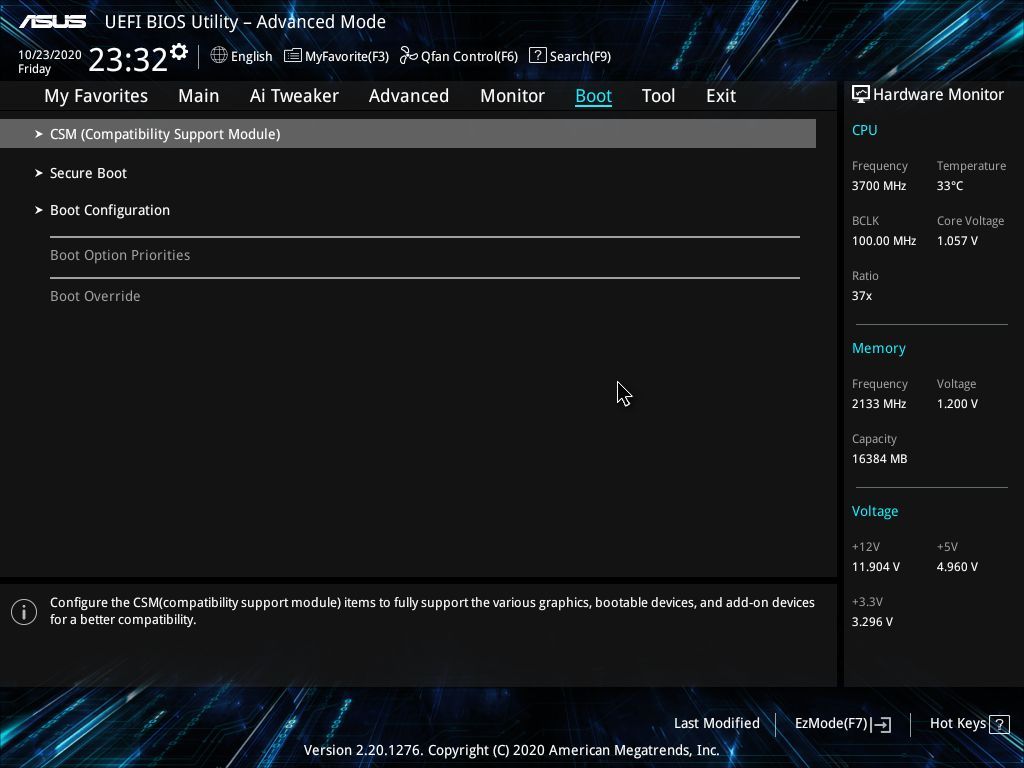The height and width of the screenshot is (768, 1024).
Task: Open MyFavorite(F3) menu
Action: click(x=347, y=56)
